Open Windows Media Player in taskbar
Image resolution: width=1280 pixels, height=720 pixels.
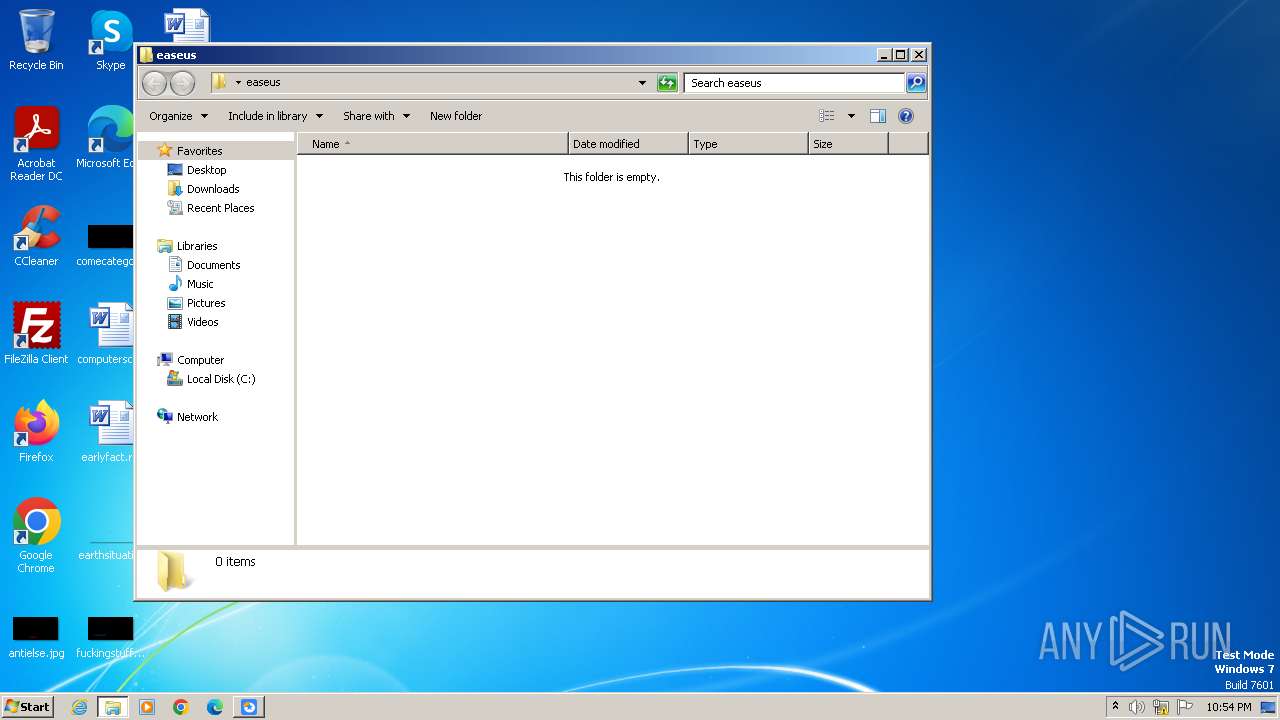coord(147,707)
